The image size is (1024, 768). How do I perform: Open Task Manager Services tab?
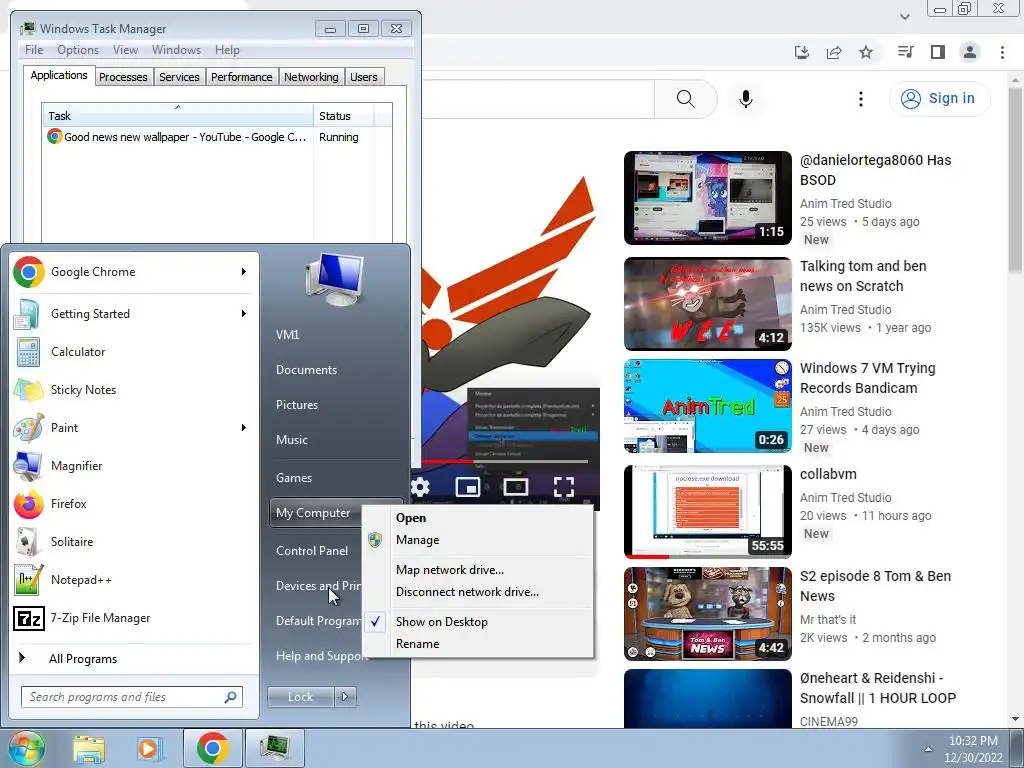[x=179, y=77]
